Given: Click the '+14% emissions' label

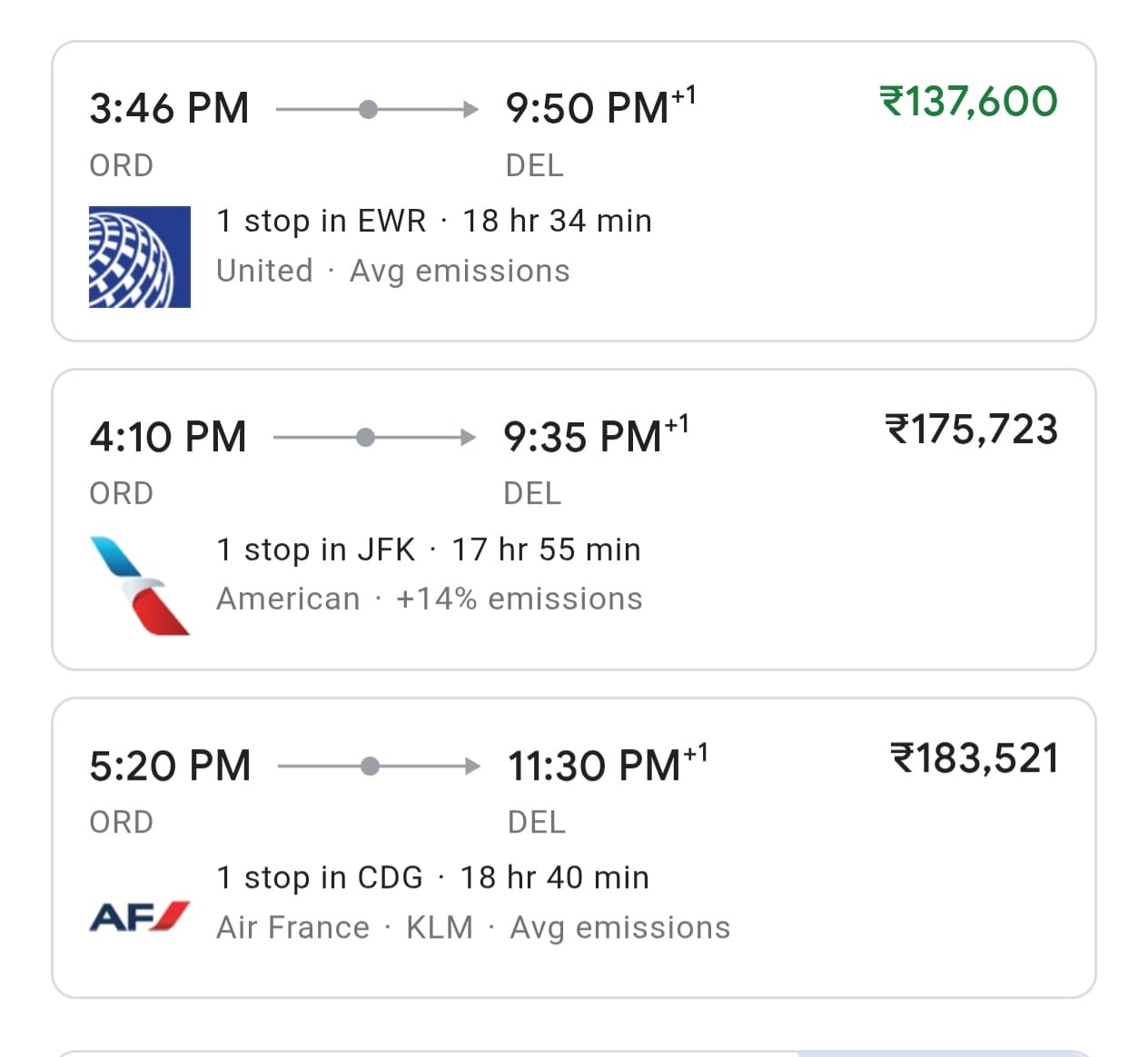Looking at the screenshot, I should point(519,599).
